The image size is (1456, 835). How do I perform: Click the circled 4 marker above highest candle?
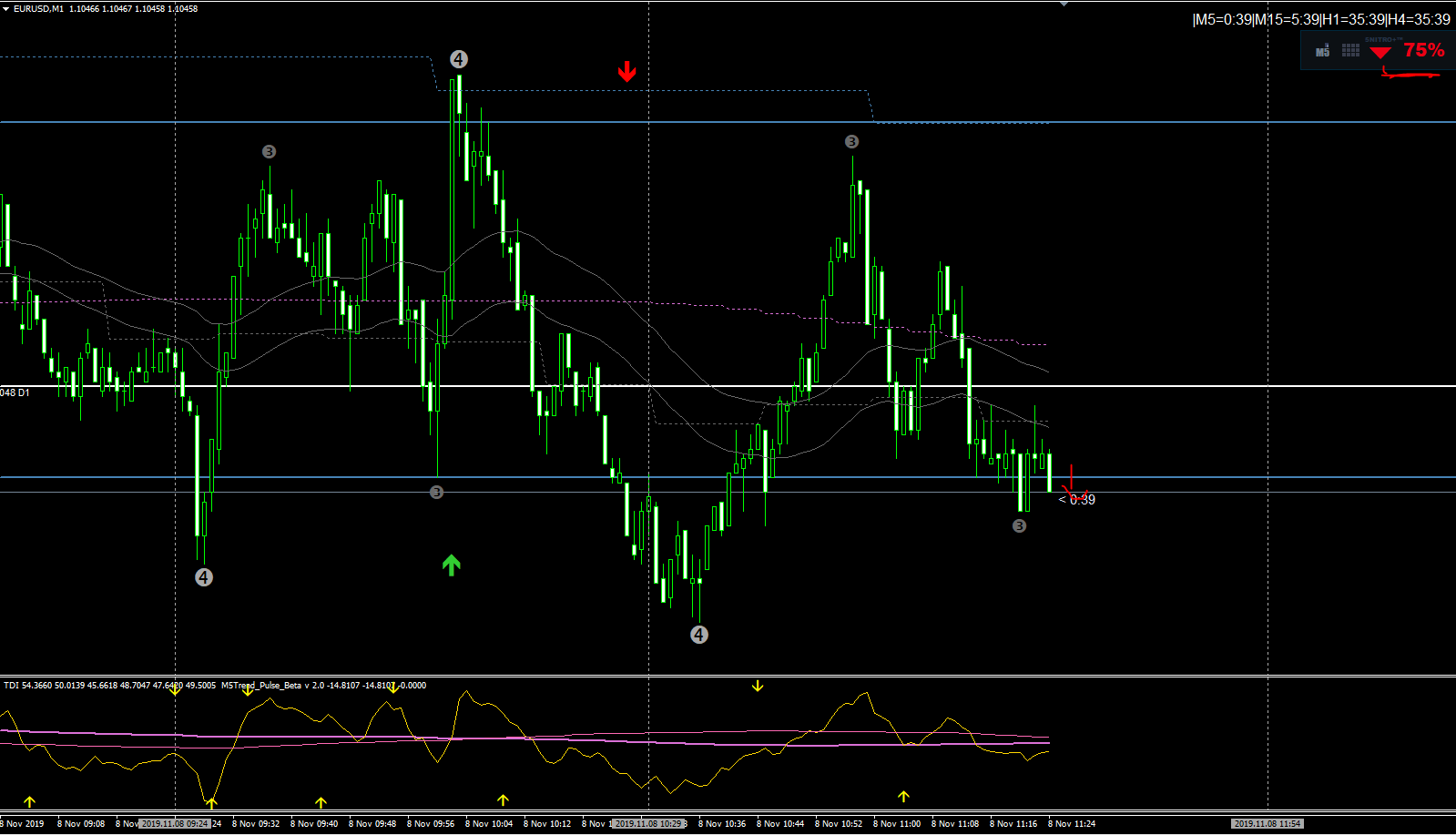click(458, 59)
